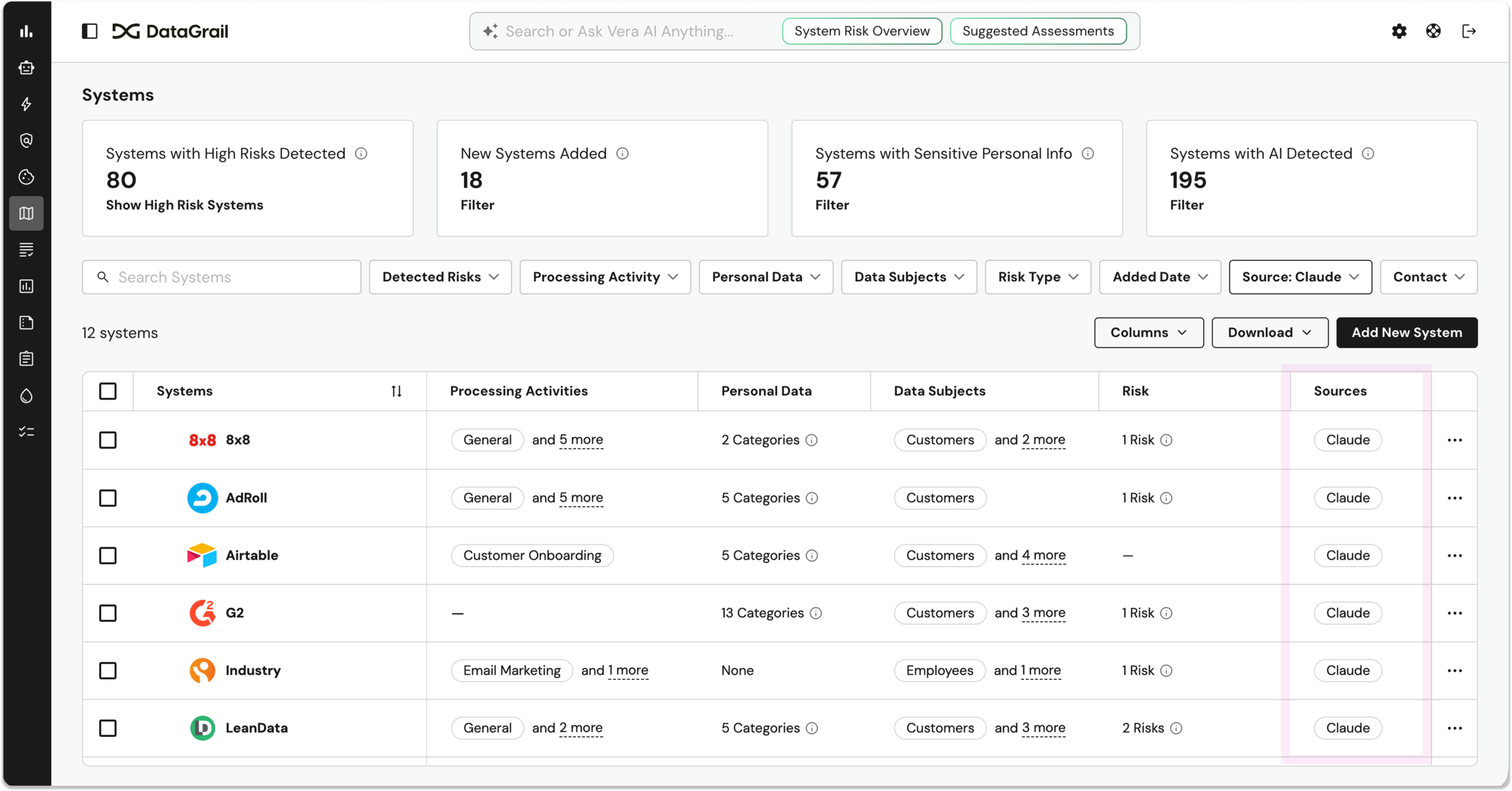Image resolution: width=1512 pixels, height=791 pixels.
Task: Select the map (Systems) sidebar icon
Action: tap(26, 213)
